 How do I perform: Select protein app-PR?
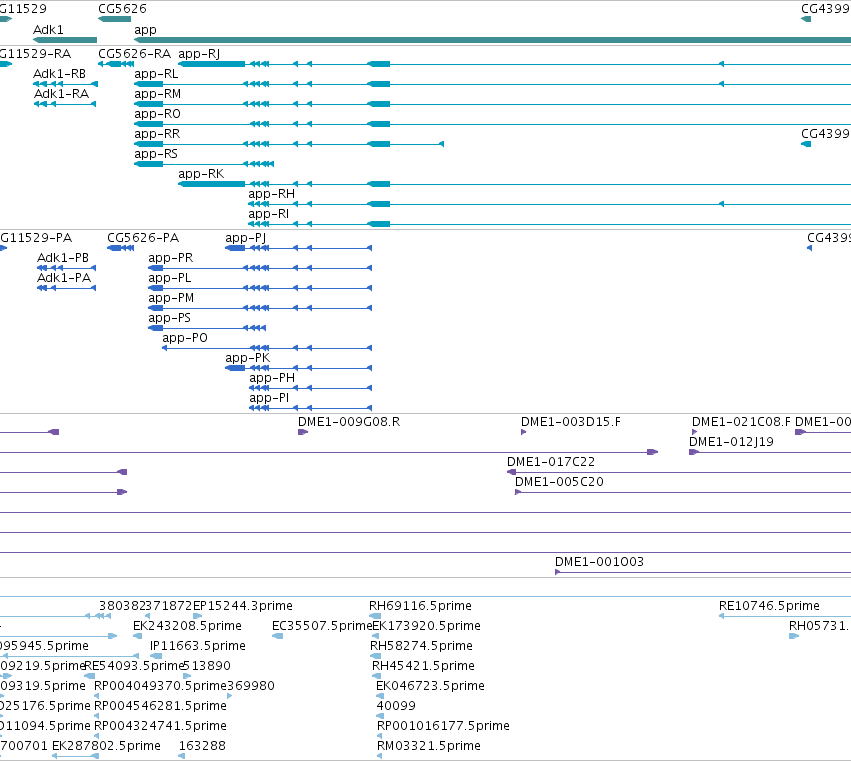point(260,268)
